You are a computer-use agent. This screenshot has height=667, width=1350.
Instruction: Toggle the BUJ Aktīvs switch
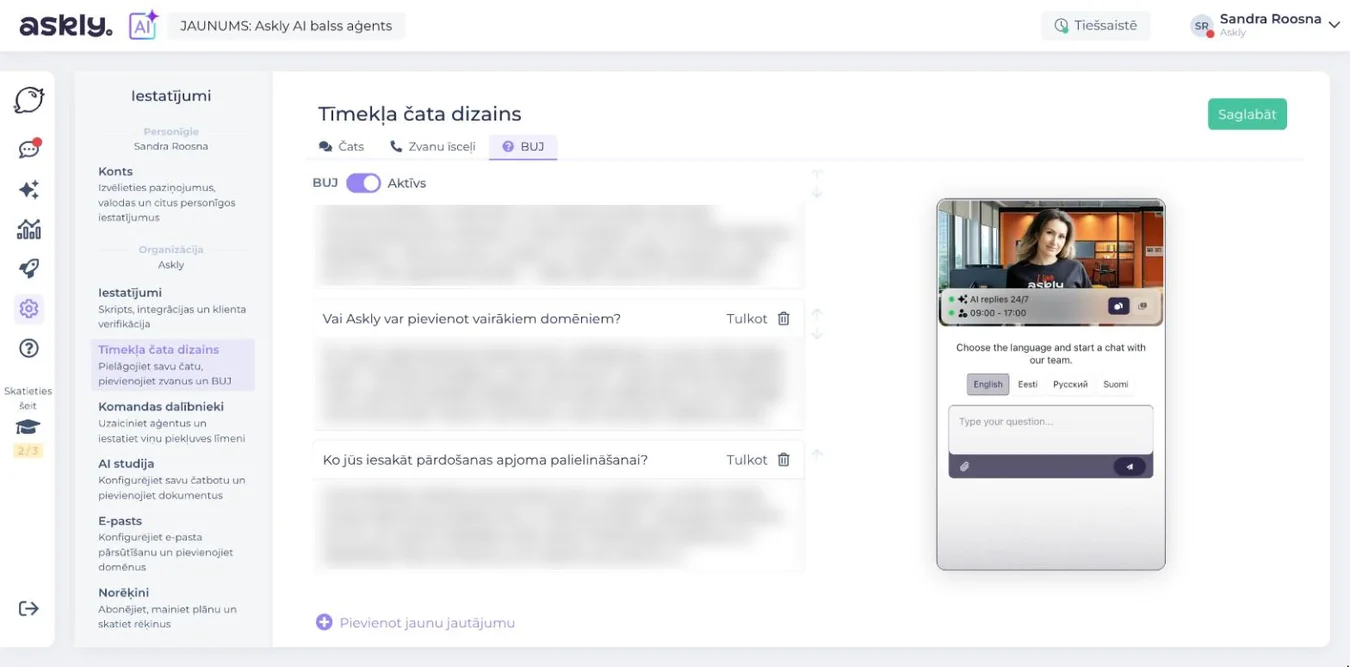pyautogui.click(x=363, y=183)
